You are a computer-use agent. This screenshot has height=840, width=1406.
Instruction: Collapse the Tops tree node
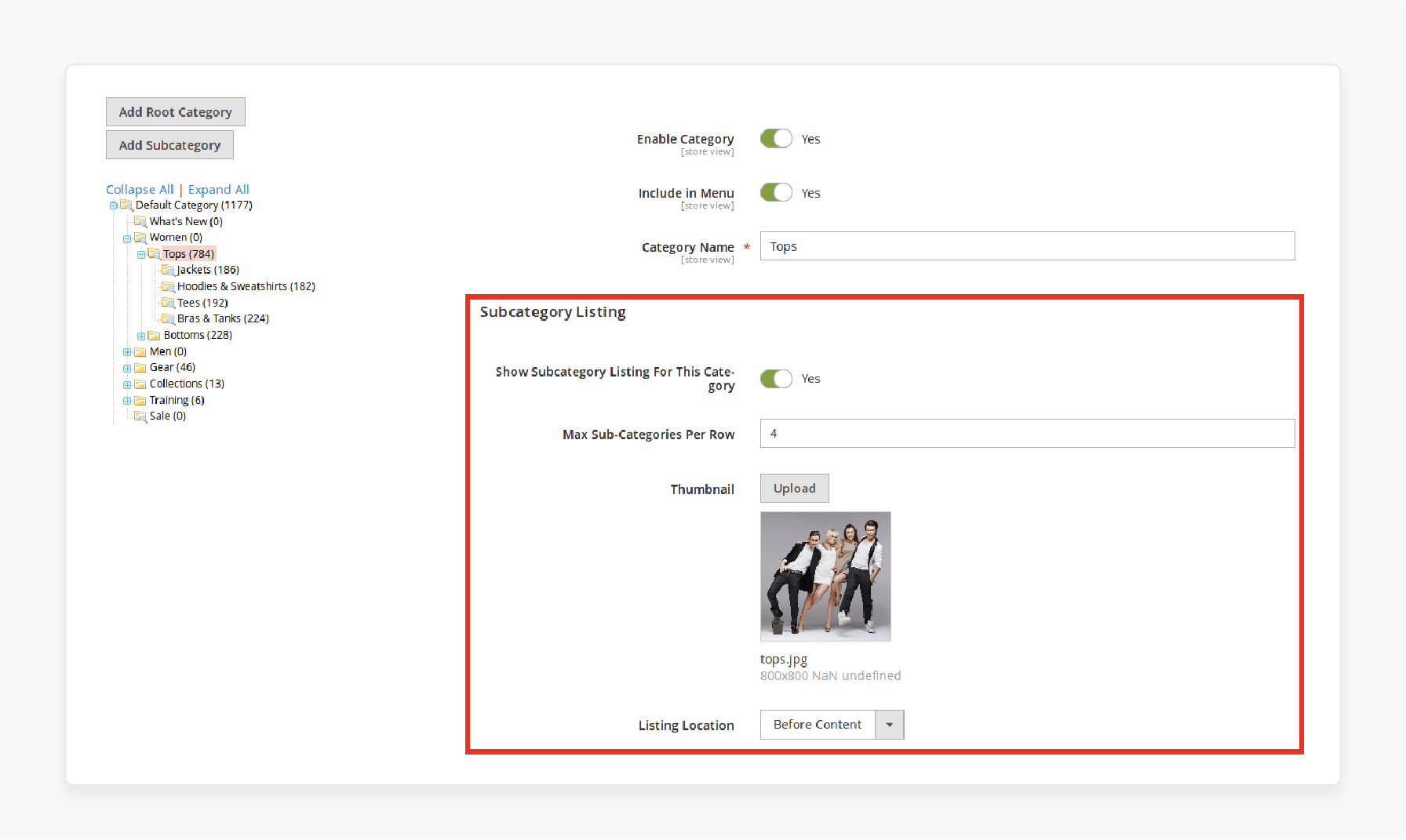(x=141, y=255)
